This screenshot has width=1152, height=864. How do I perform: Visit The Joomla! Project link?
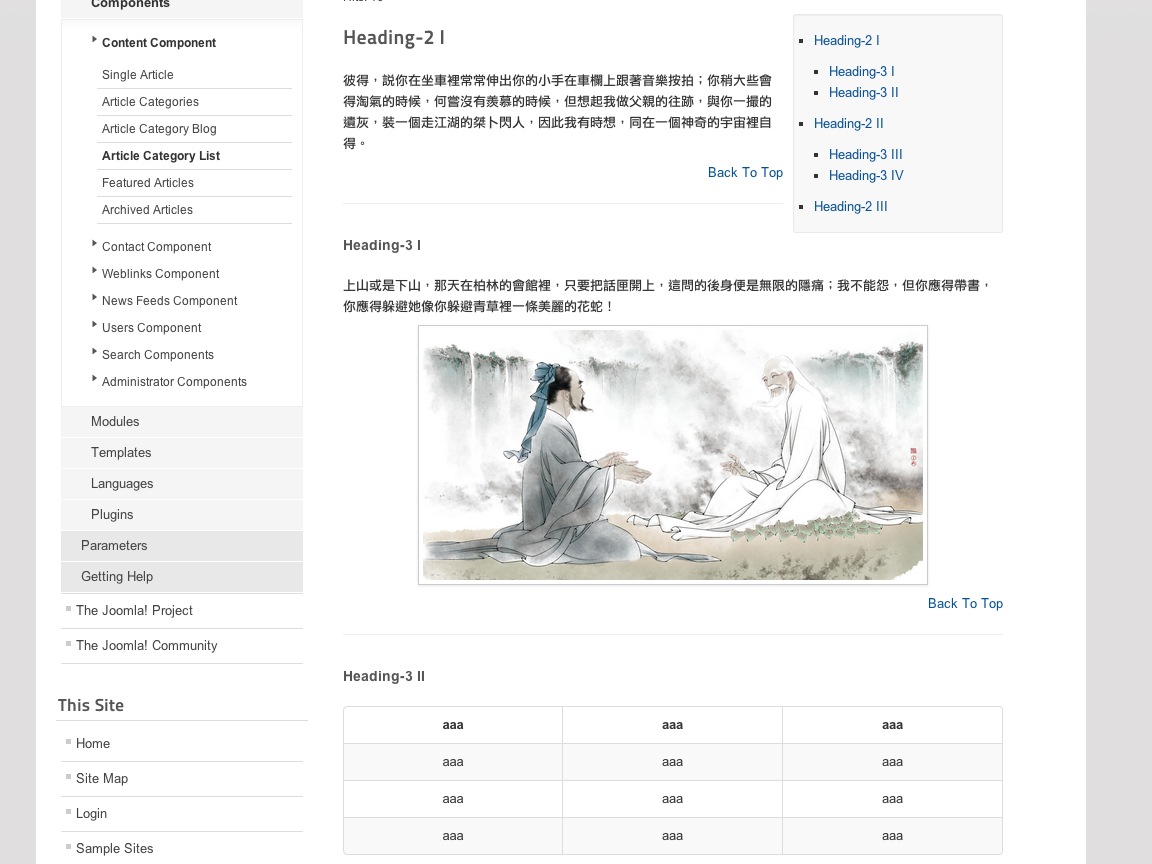point(134,611)
